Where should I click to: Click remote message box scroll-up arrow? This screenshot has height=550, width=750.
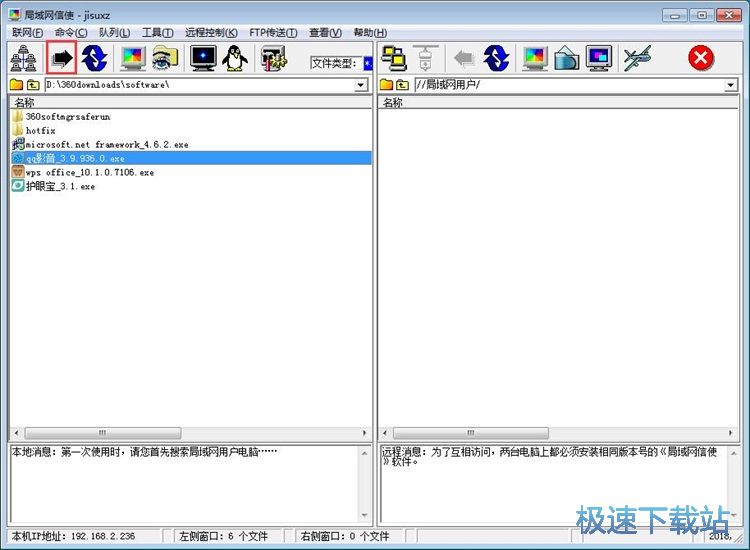pyautogui.click(x=733, y=452)
